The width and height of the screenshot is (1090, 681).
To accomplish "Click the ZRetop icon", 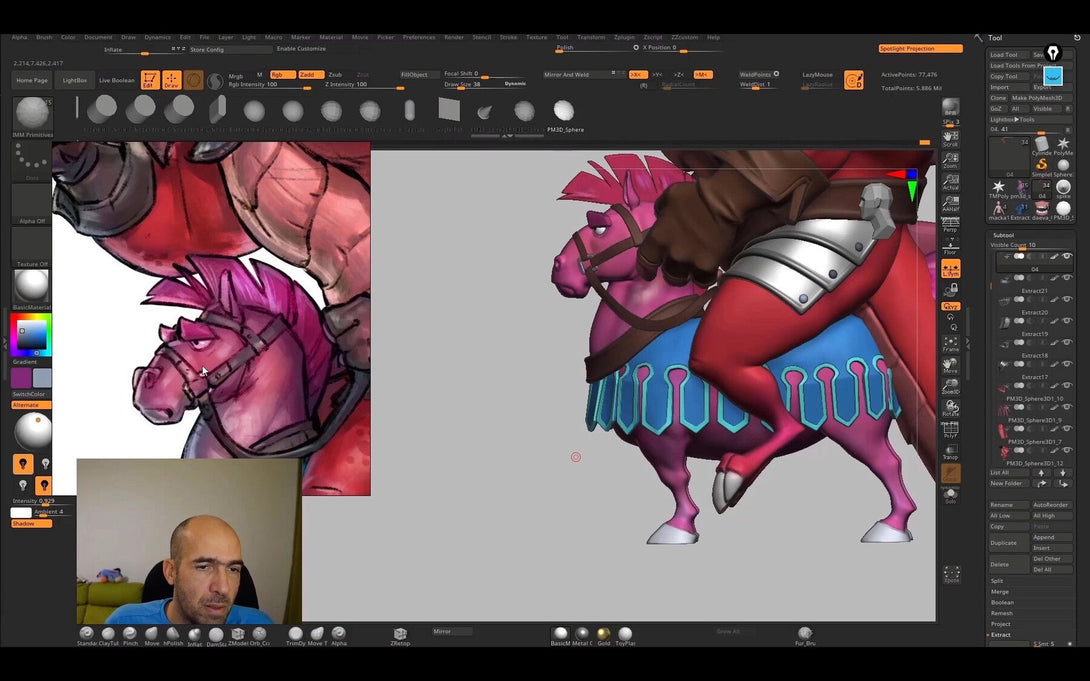I will click(x=400, y=636).
